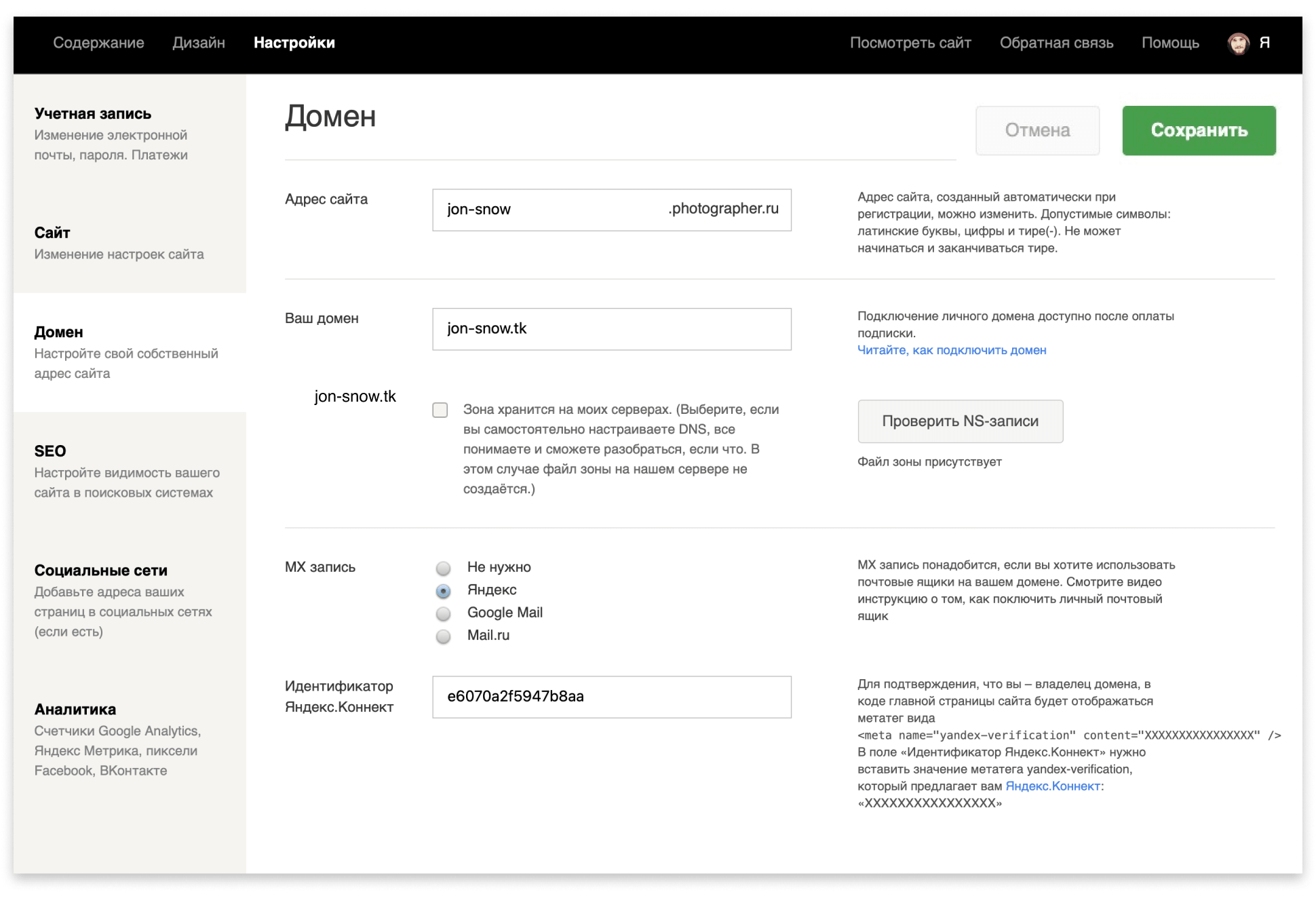The width and height of the screenshot is (1316, 901).
Task: Pick the Mail.ru MX radio option
Action: [x=444, y=636]
